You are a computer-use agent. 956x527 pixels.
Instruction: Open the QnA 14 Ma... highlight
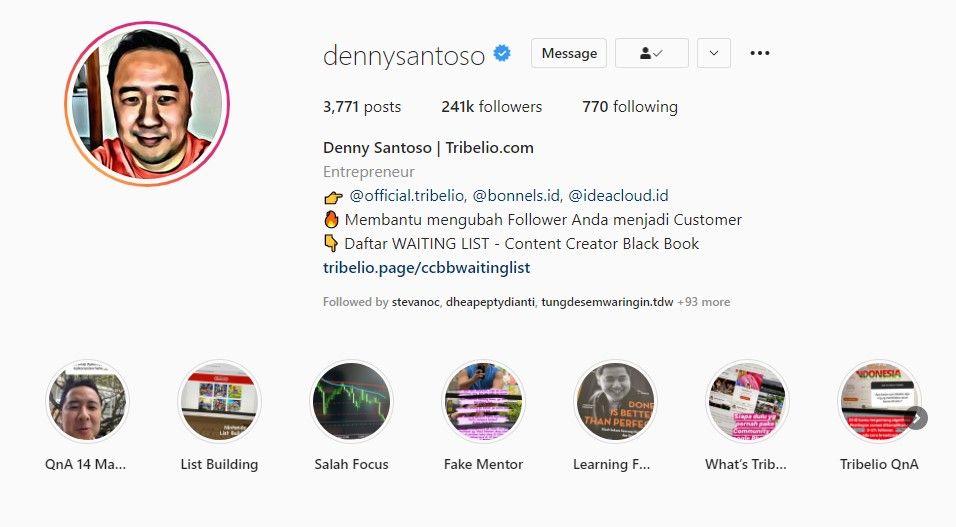pos(87,401)
